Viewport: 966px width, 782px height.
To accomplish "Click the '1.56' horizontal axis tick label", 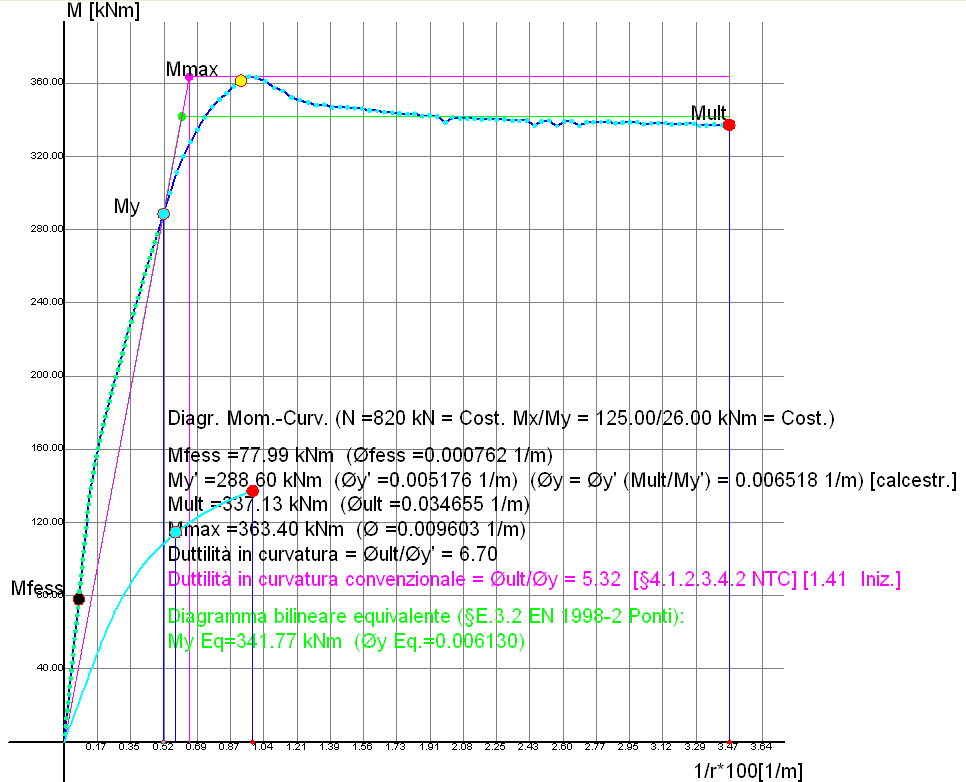I will coord(362,747).
